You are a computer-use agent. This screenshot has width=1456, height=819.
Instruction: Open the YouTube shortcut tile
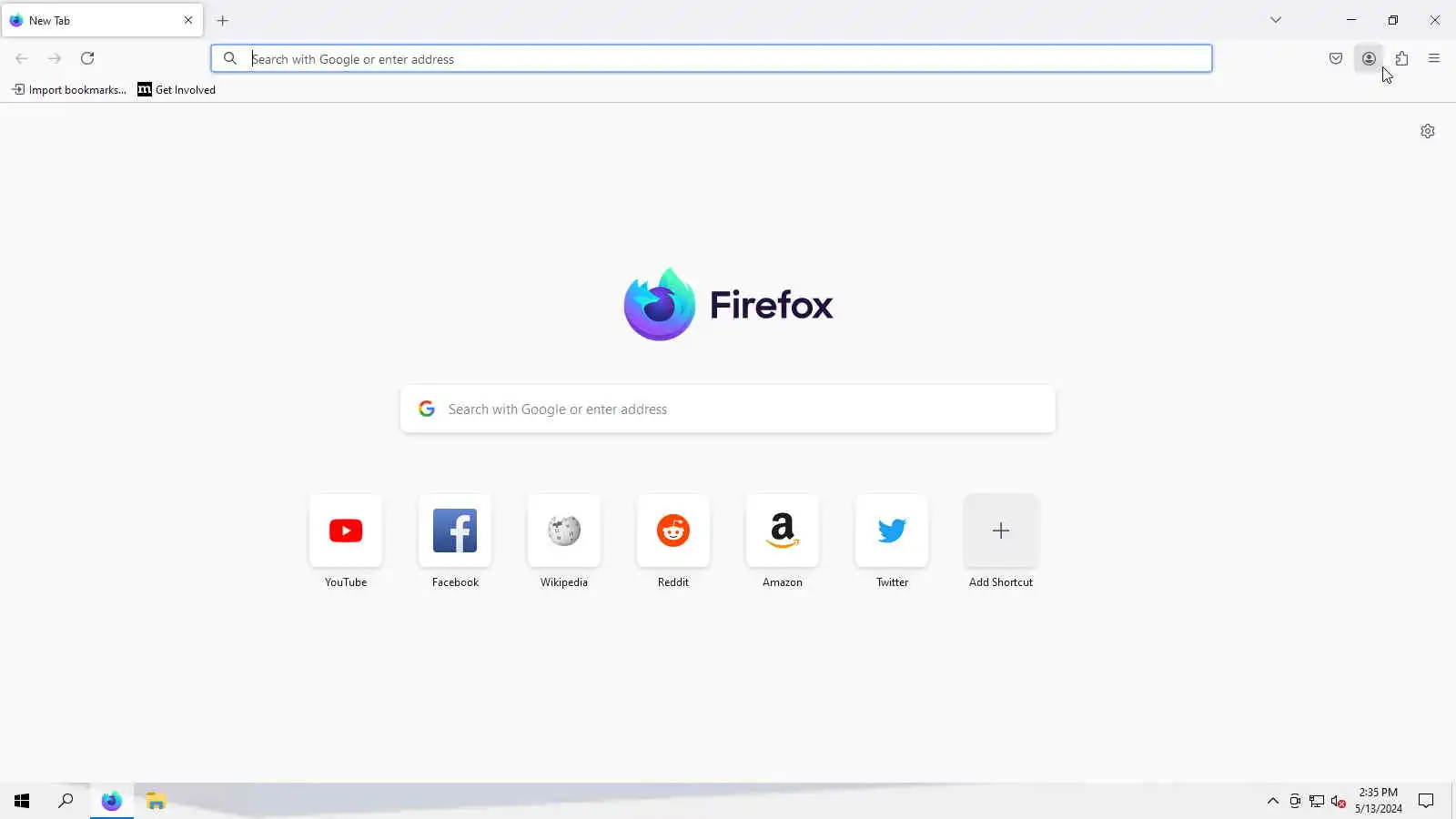[346, 542]
